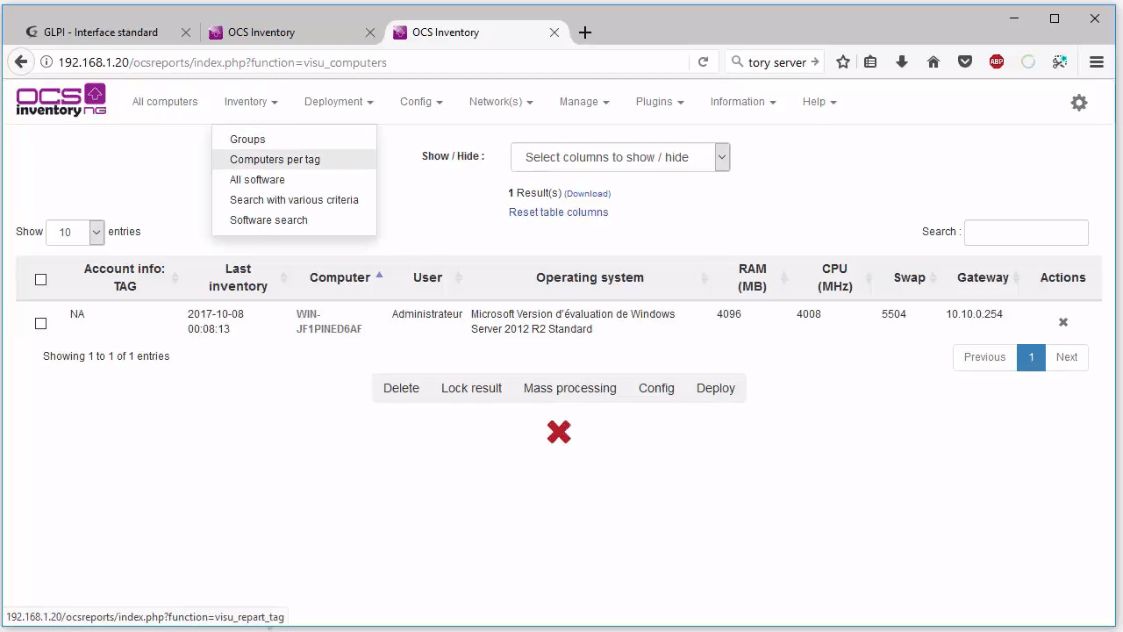Open the settings gear icon

pos(1079,102)
